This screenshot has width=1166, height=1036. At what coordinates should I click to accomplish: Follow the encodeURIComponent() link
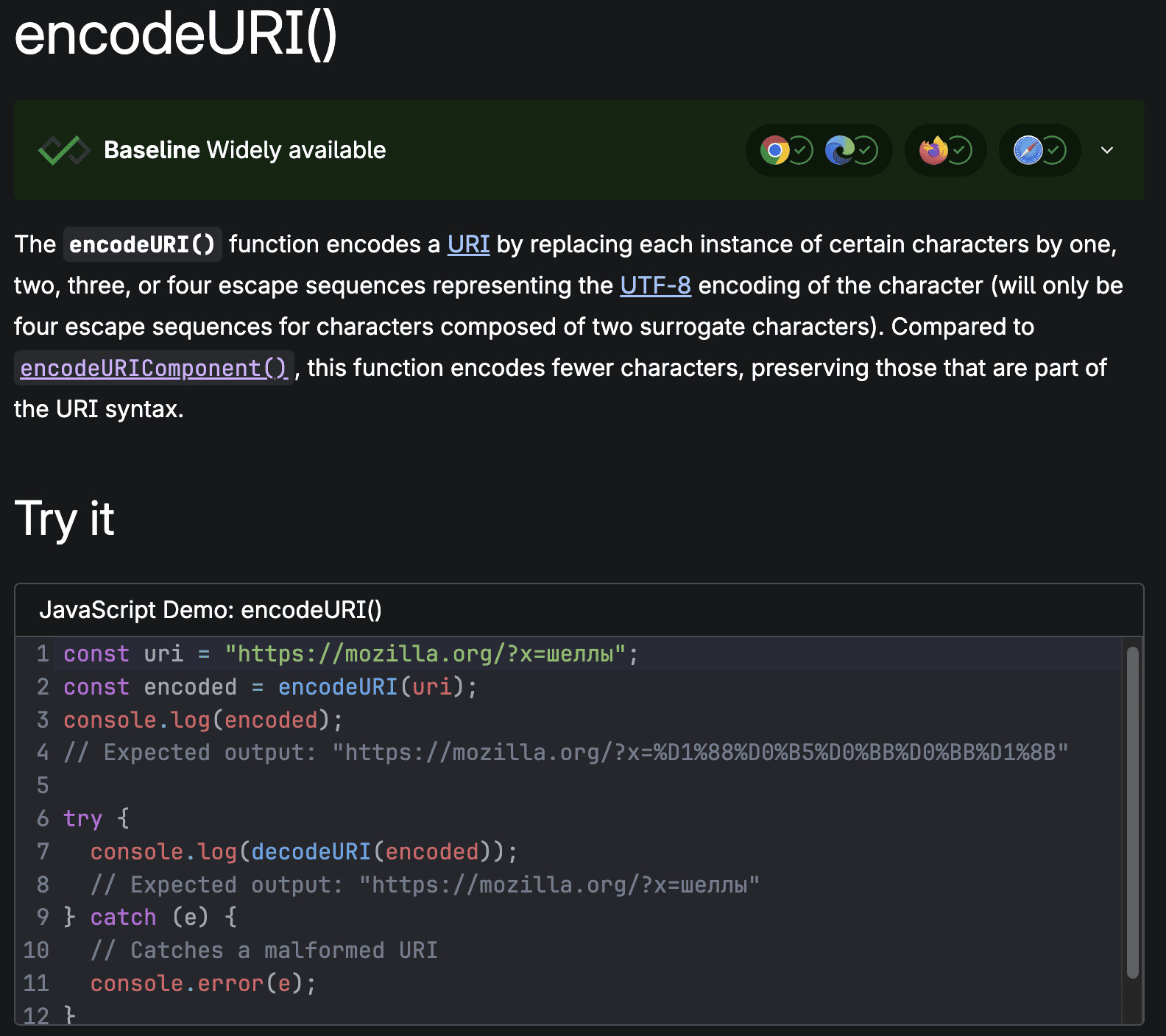(x=153, y=368)
